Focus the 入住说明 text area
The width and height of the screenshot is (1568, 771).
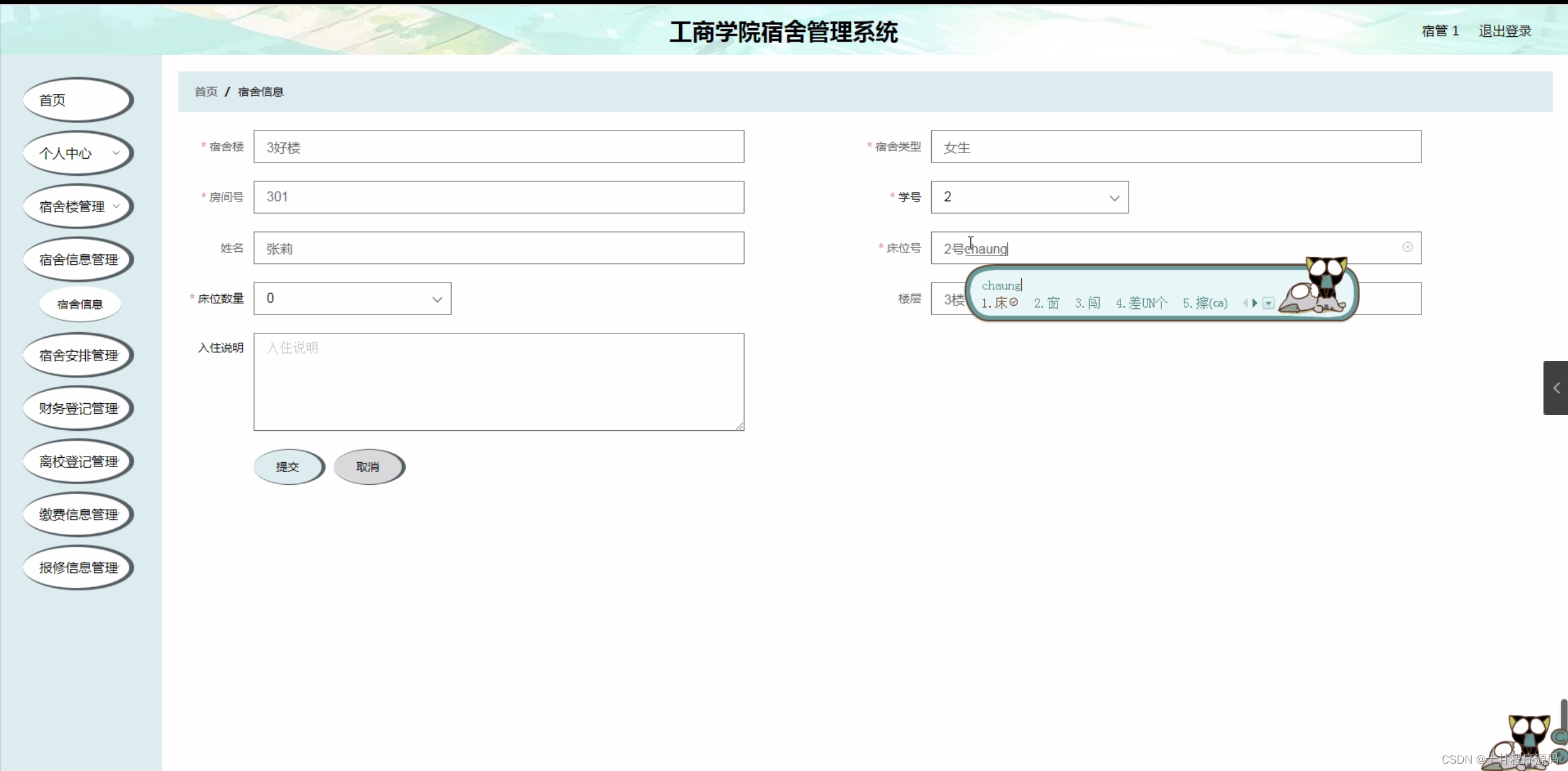click(x=498, y=382)
